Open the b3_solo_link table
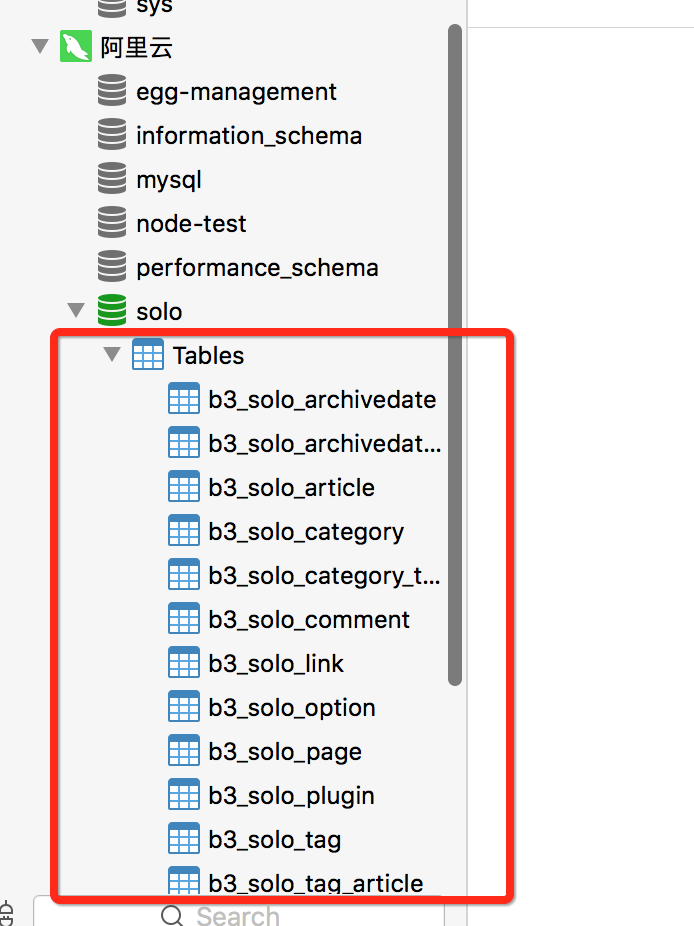694x926 pixels. tap(276, 664)
